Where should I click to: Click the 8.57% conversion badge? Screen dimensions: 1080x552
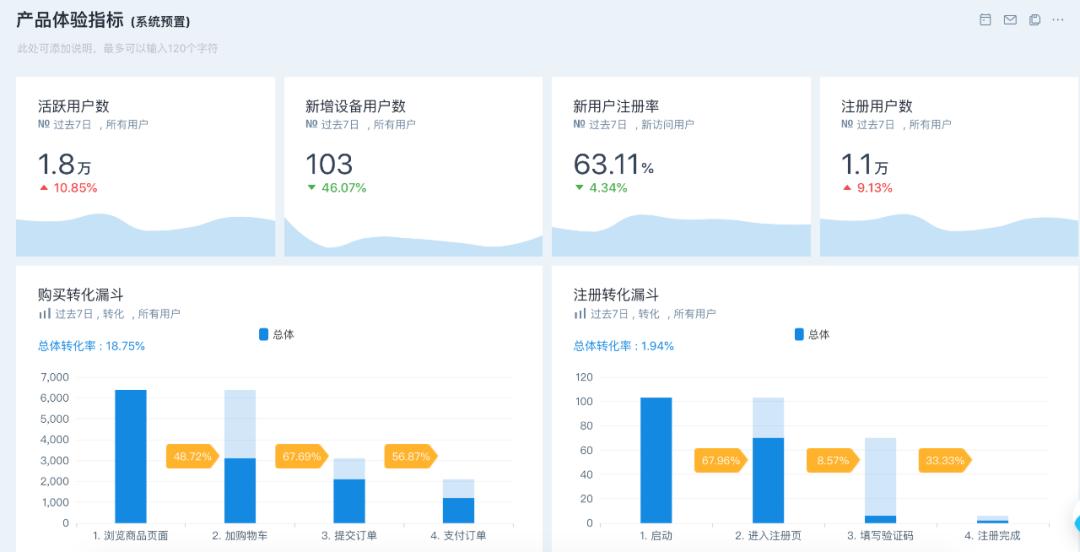click(833, 460)
